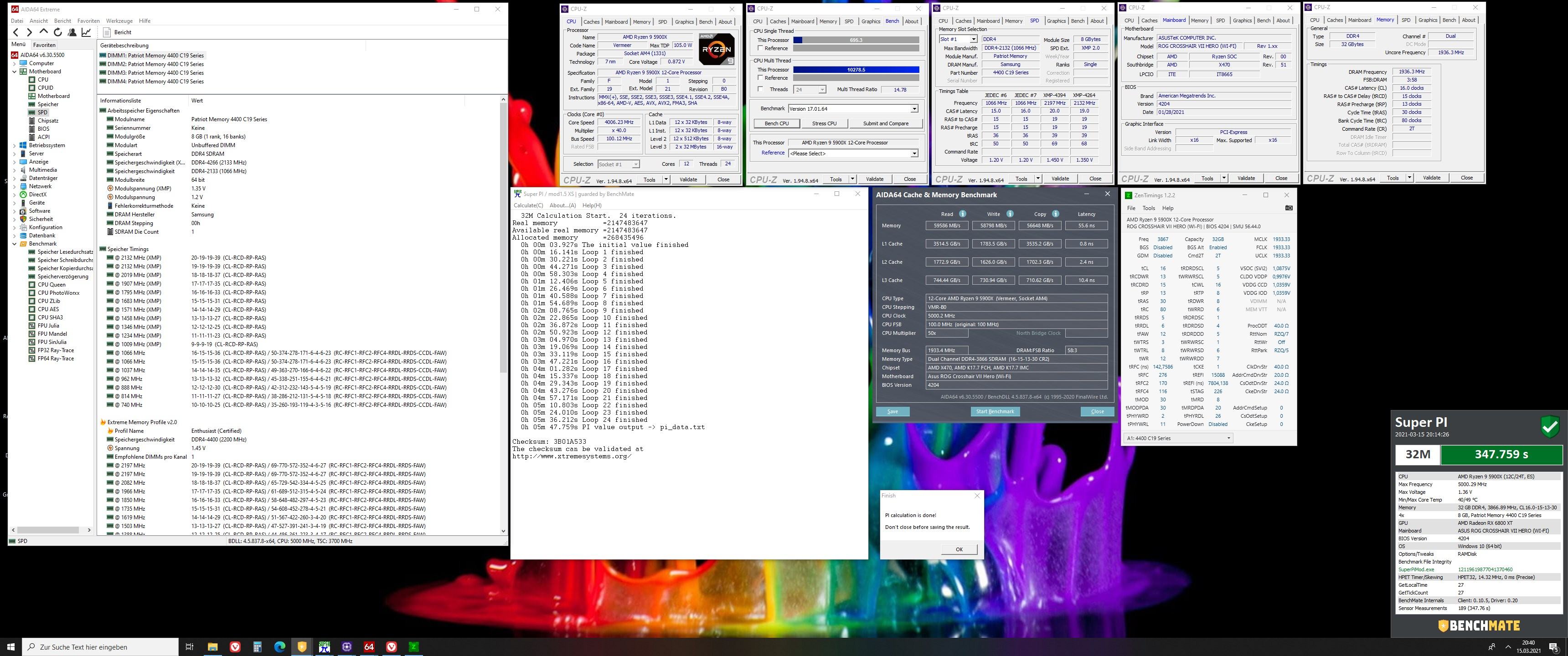
Task: Collapse the Benchmark node in AIDA64 tree
Action: pyautogui.click(x=15, y=243)
